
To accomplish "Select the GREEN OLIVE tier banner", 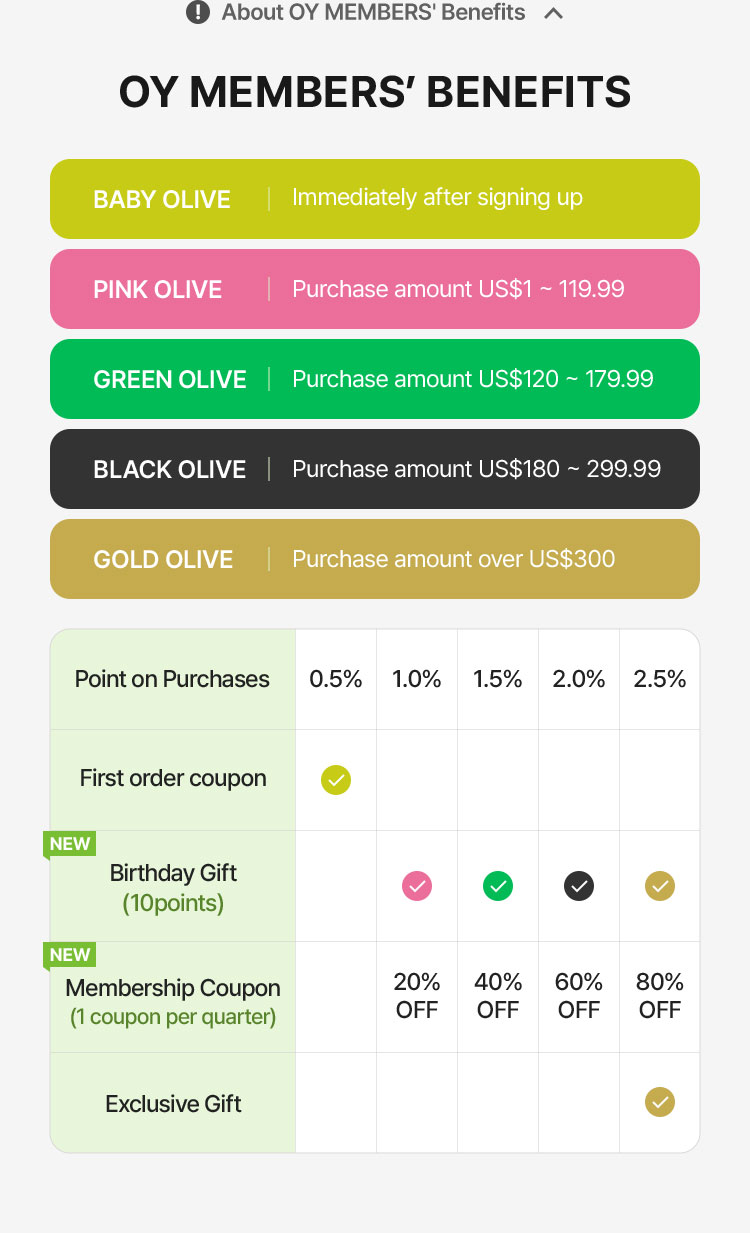I will coord(375,379).
